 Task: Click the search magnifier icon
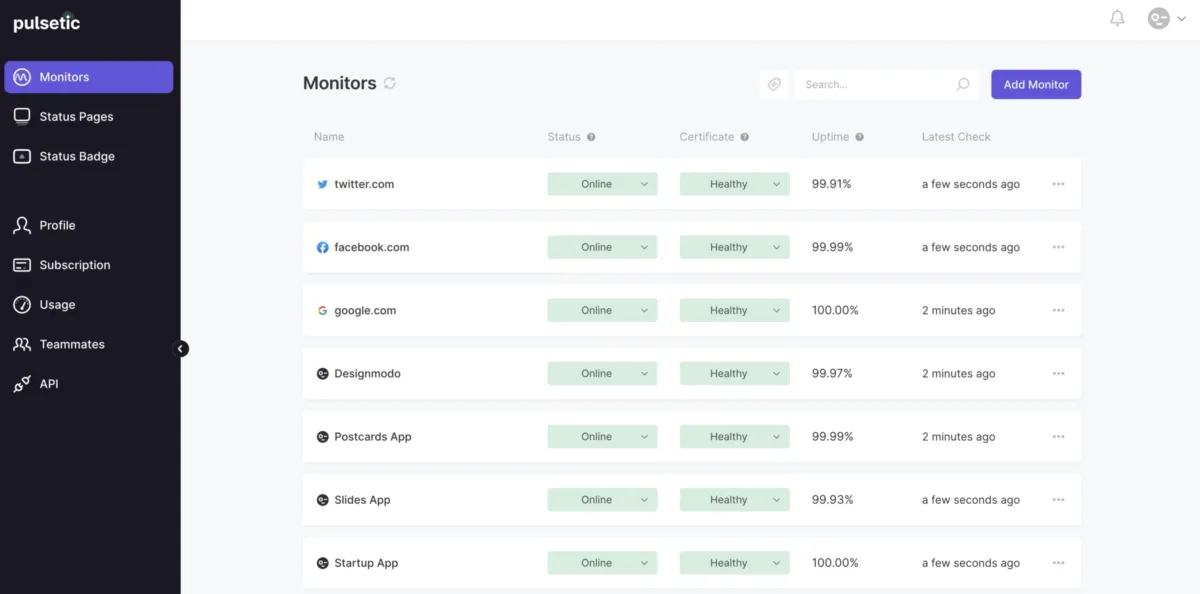pyautogui.click(x=962, y=85)
